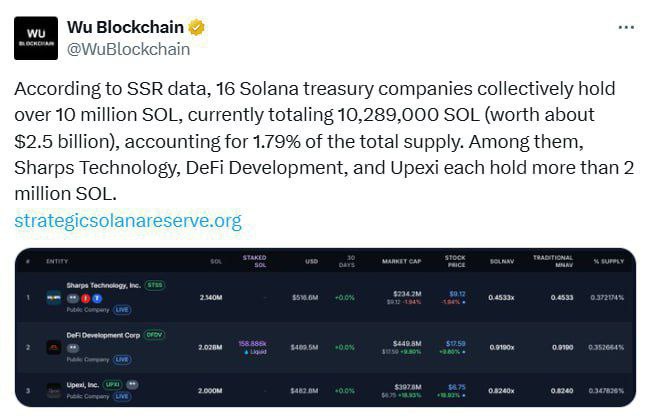Viewport: 650px width, 420px height.
Task: Click the Upexi company logo
Action: point(53,391)
